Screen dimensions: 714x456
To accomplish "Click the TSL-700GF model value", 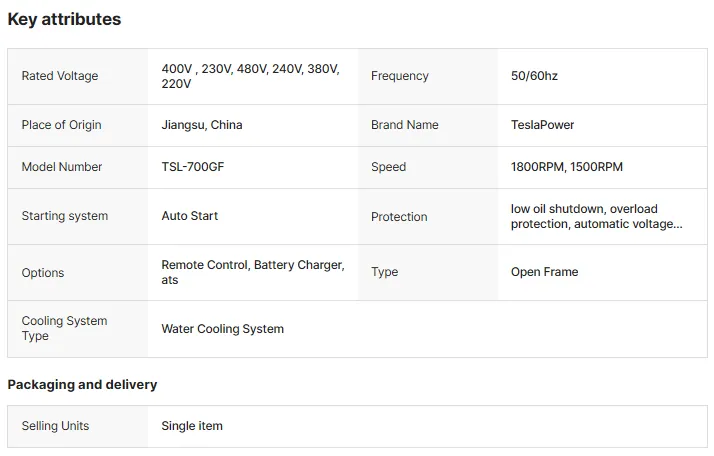I will point(193,167).
